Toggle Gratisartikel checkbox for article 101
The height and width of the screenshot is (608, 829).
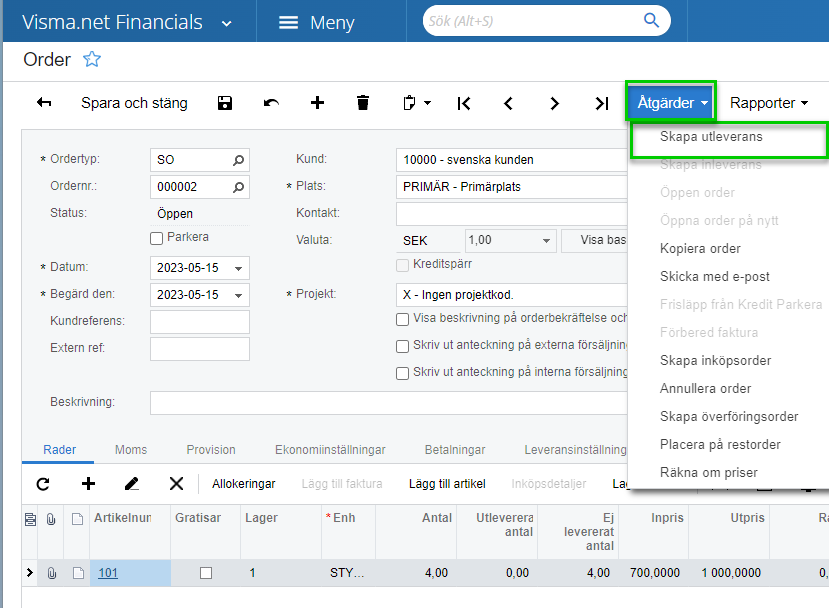(x=206, y=573)
